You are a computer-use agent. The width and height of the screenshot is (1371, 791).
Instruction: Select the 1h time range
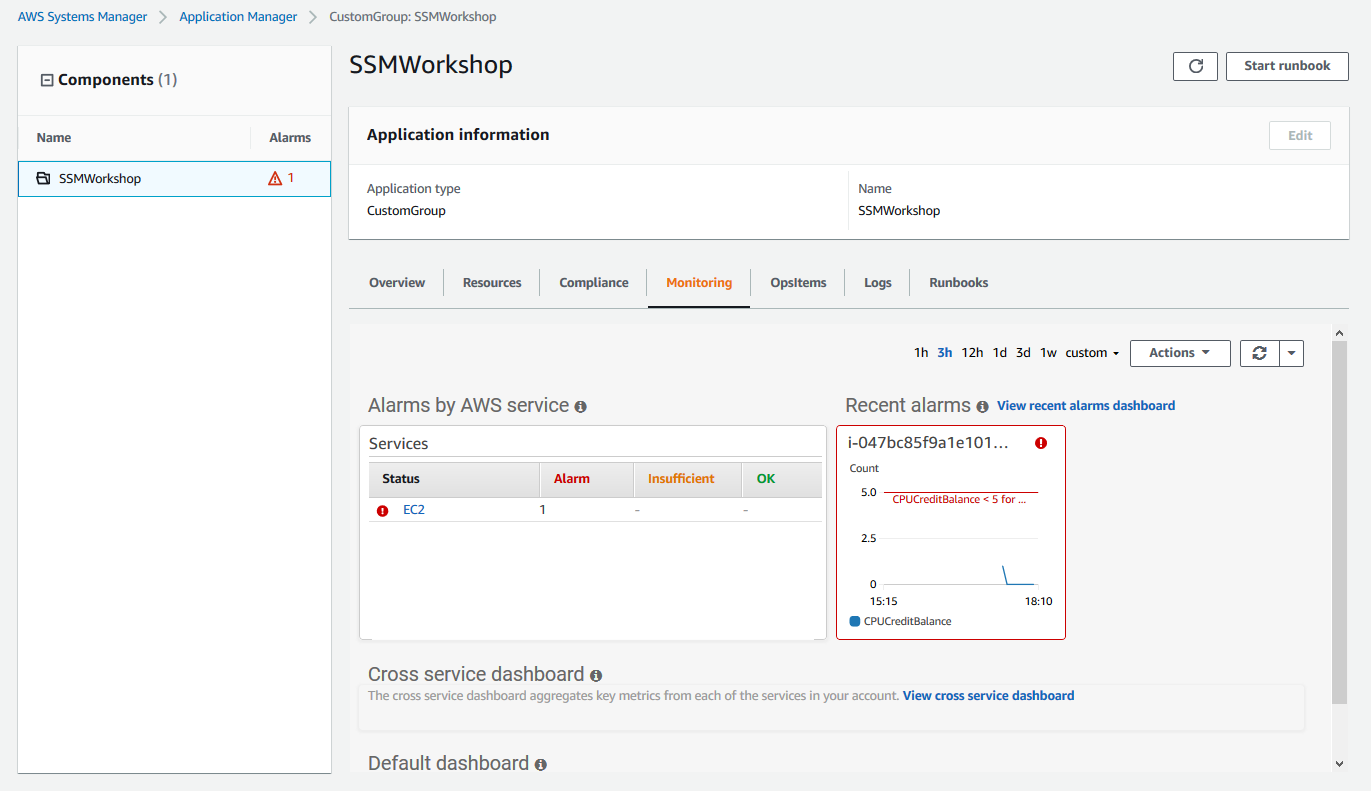click(x=921, y=353)
